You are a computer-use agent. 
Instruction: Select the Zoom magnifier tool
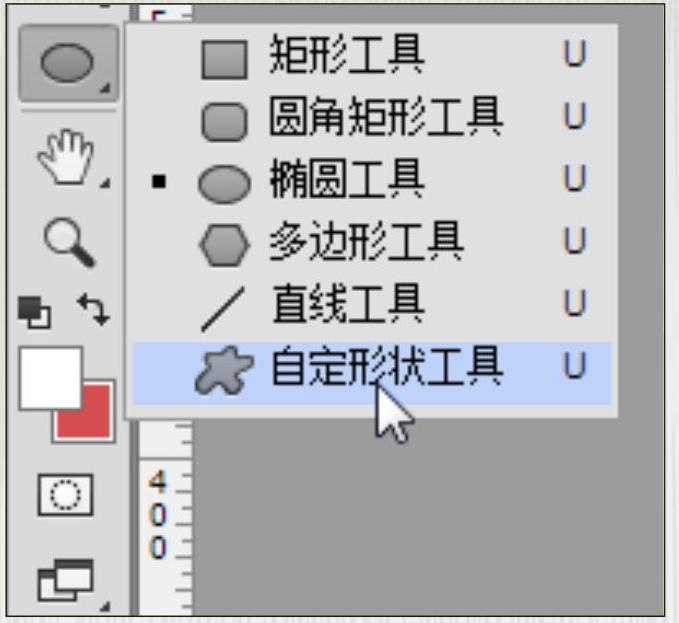coord(69,242)
